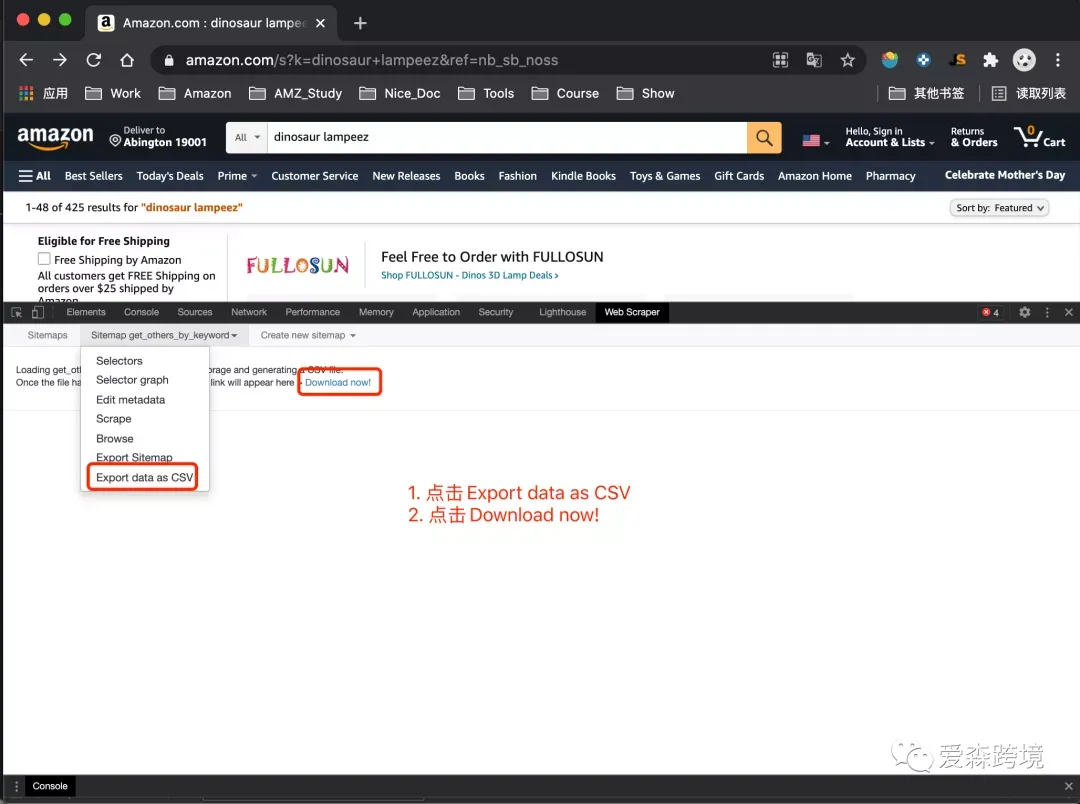Click the Amazon search magnifier button
Viewport: 1080px width, 804px height.
764,137
